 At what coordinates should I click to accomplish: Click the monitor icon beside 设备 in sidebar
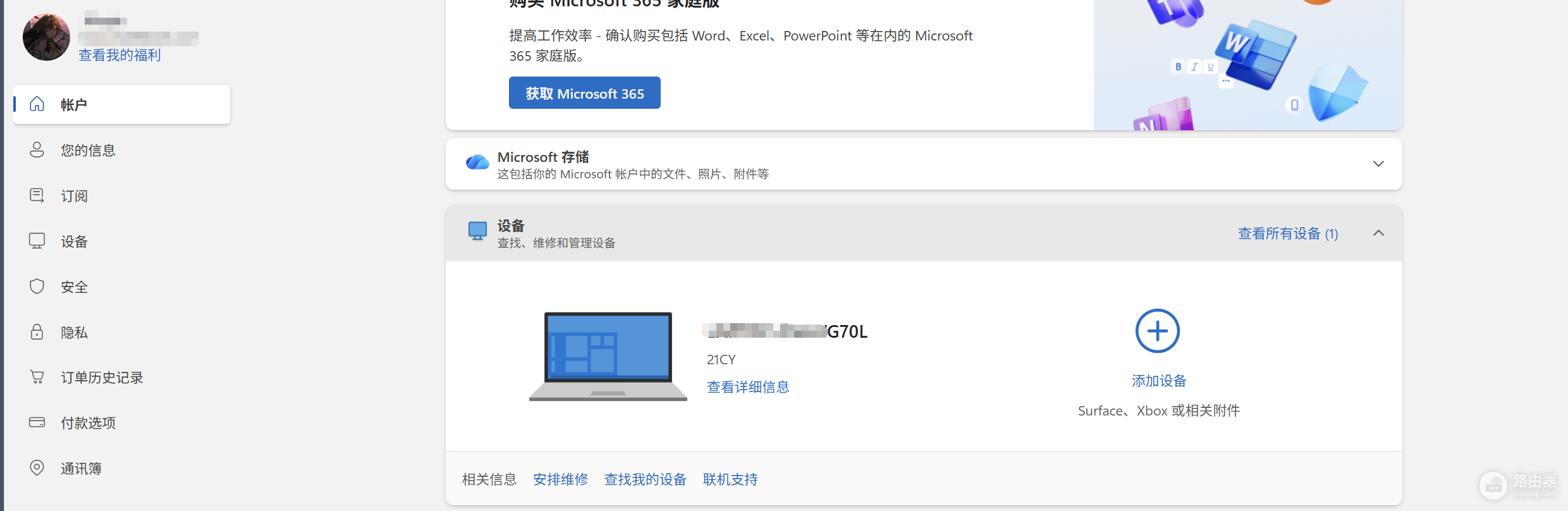tap(37, 241)
